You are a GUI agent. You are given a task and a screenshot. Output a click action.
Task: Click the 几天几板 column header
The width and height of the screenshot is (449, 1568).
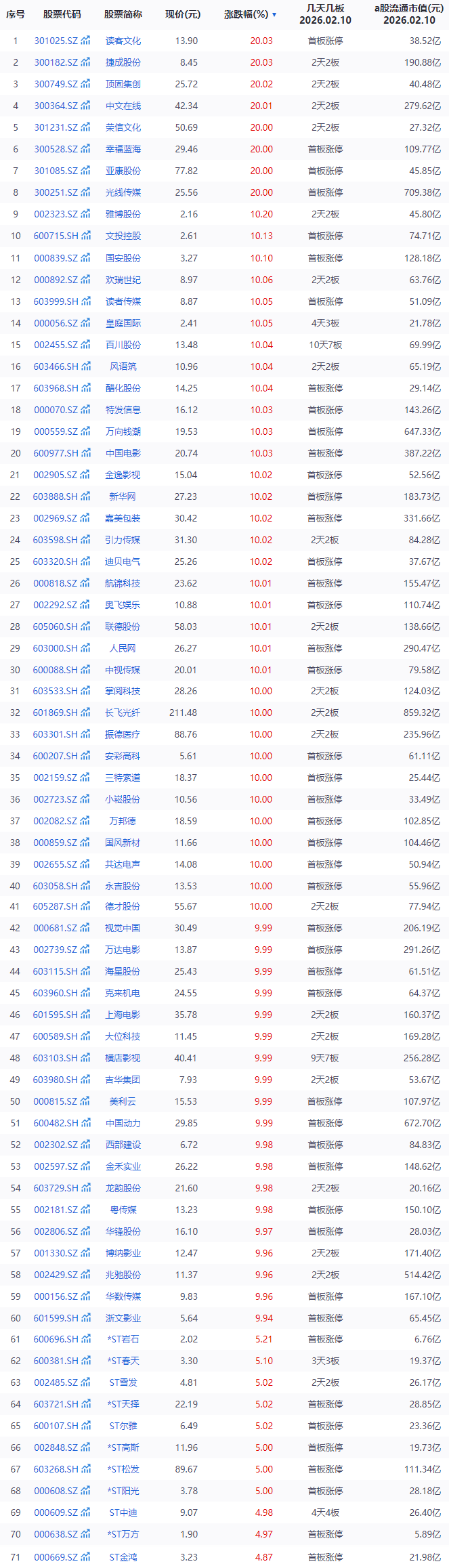[x=325, y=14]
